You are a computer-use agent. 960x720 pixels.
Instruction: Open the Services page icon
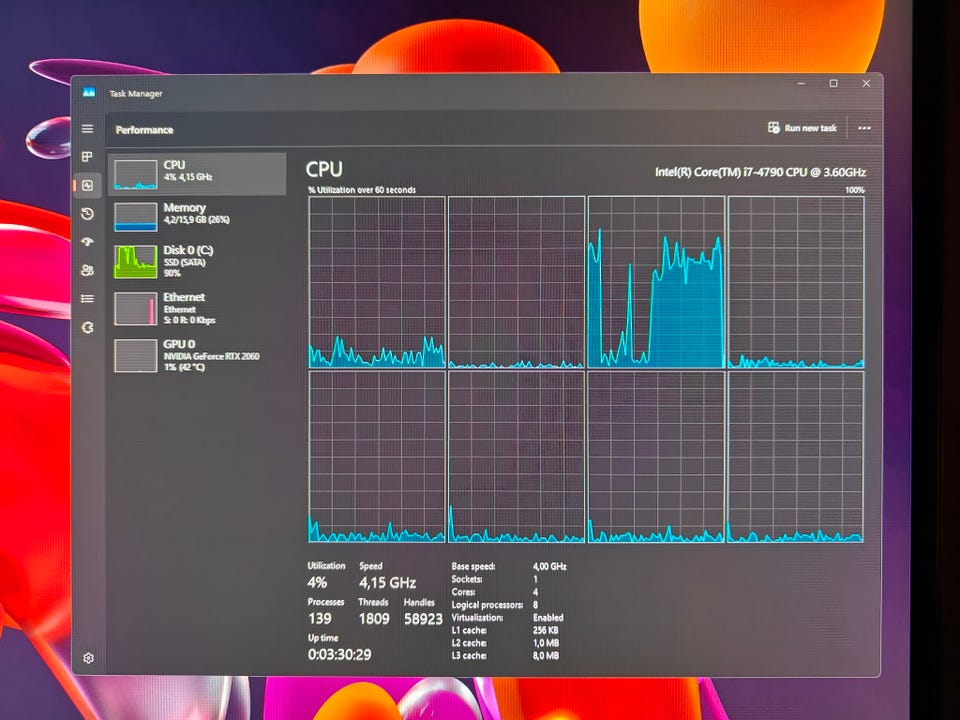pyautogui.click(x=88, y=328)
